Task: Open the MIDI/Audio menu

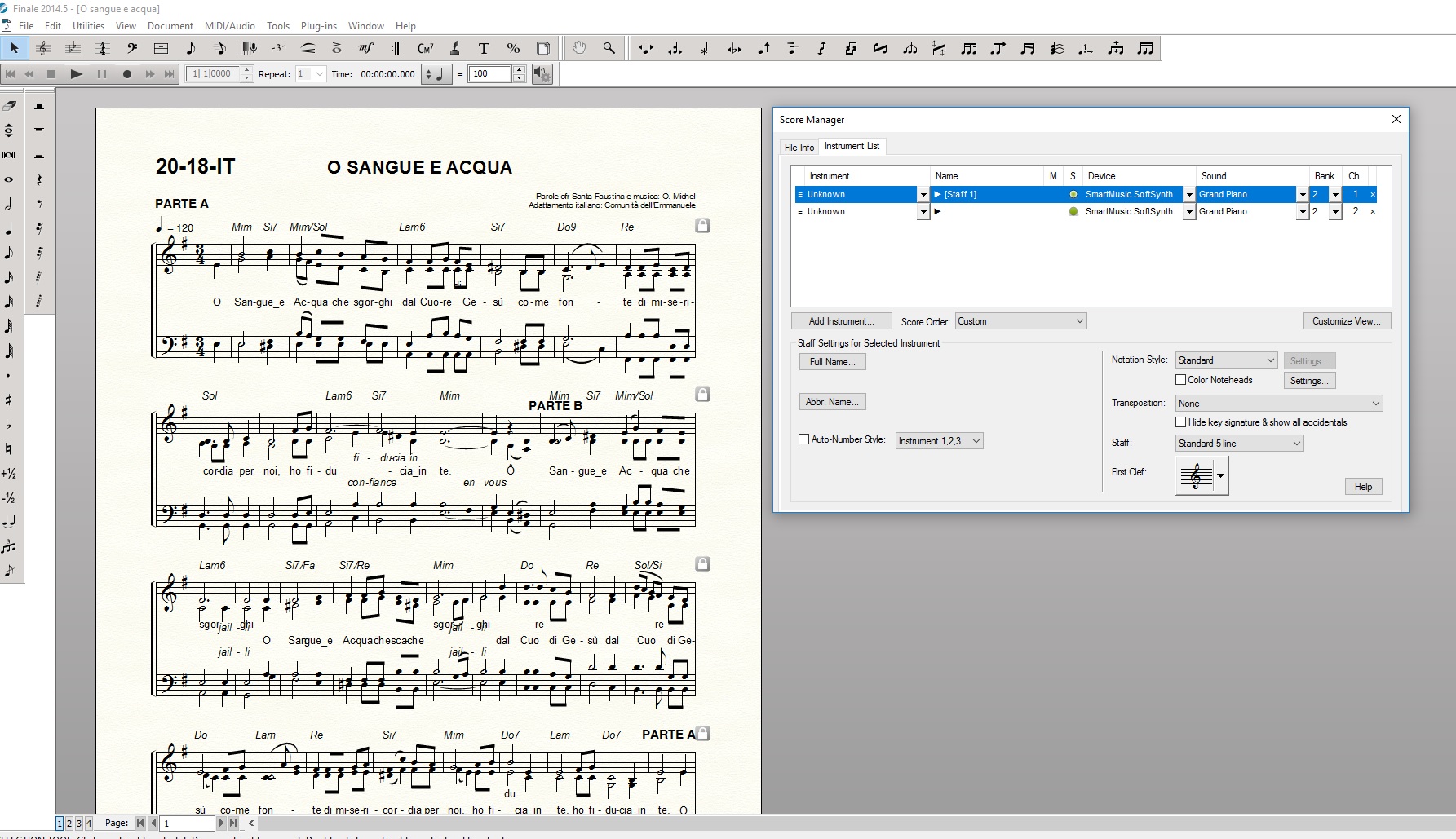Action: [x=228, y=25]
